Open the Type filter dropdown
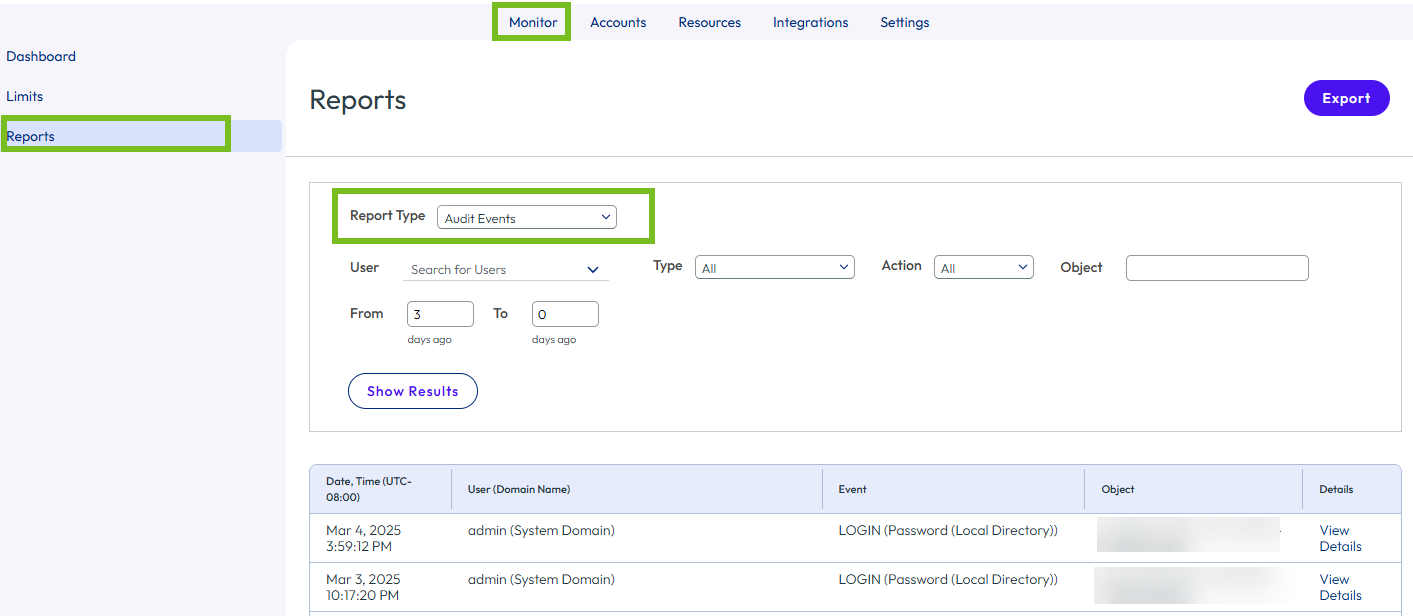 pyautogui.click(x=775, y=267)
